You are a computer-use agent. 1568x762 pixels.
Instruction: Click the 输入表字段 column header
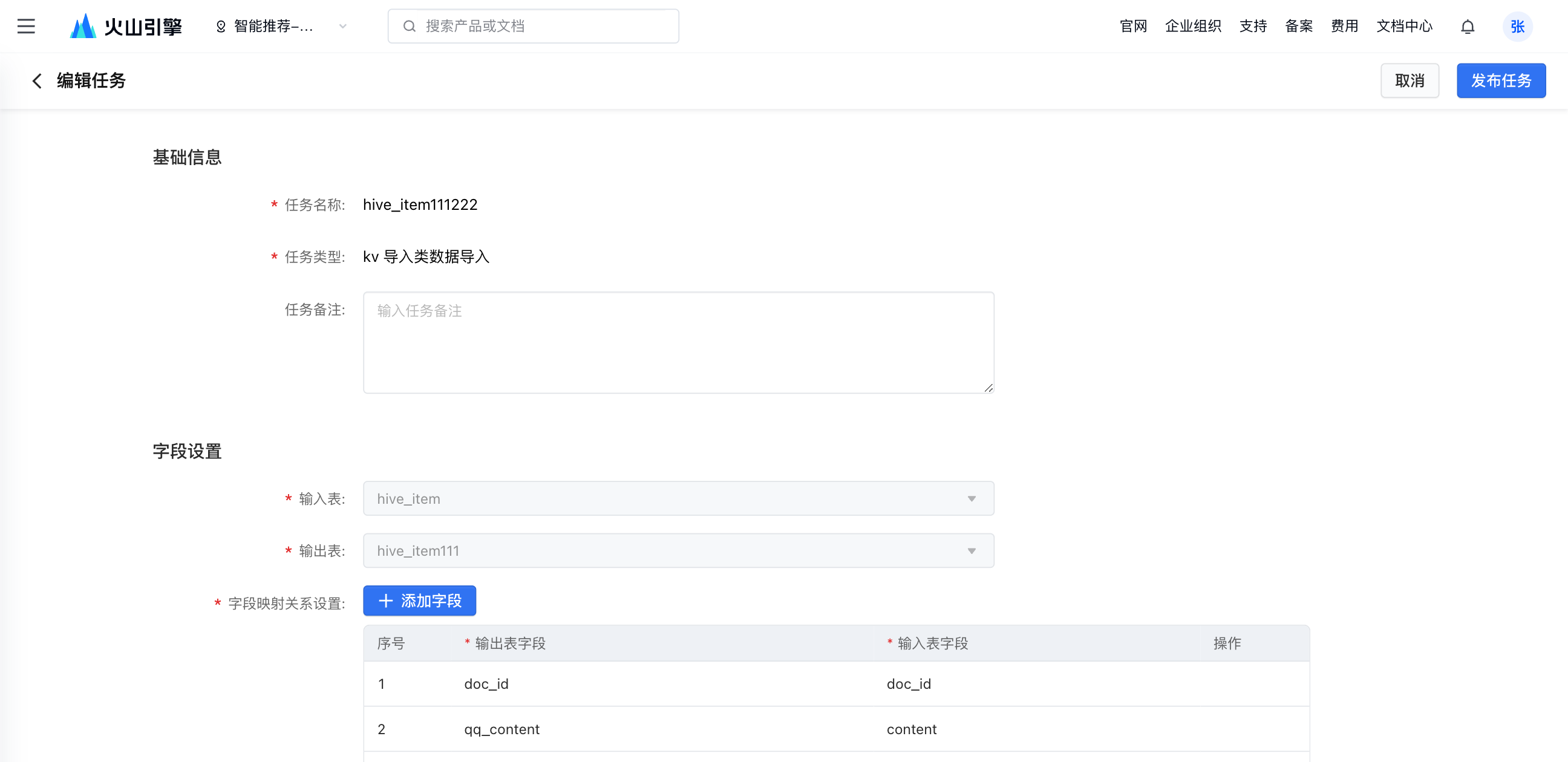click(933, 643)
